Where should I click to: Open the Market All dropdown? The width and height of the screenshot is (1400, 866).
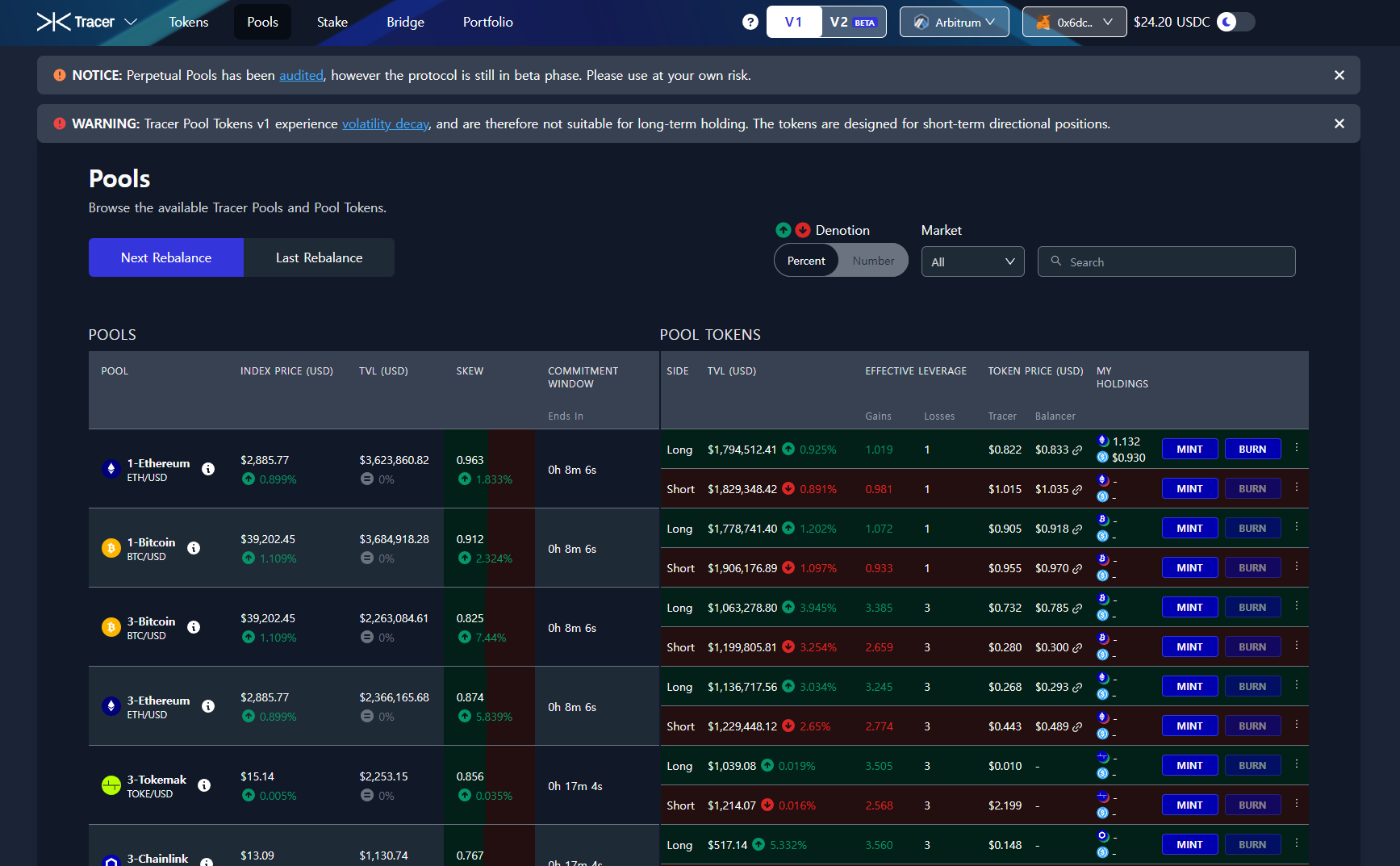972,261
